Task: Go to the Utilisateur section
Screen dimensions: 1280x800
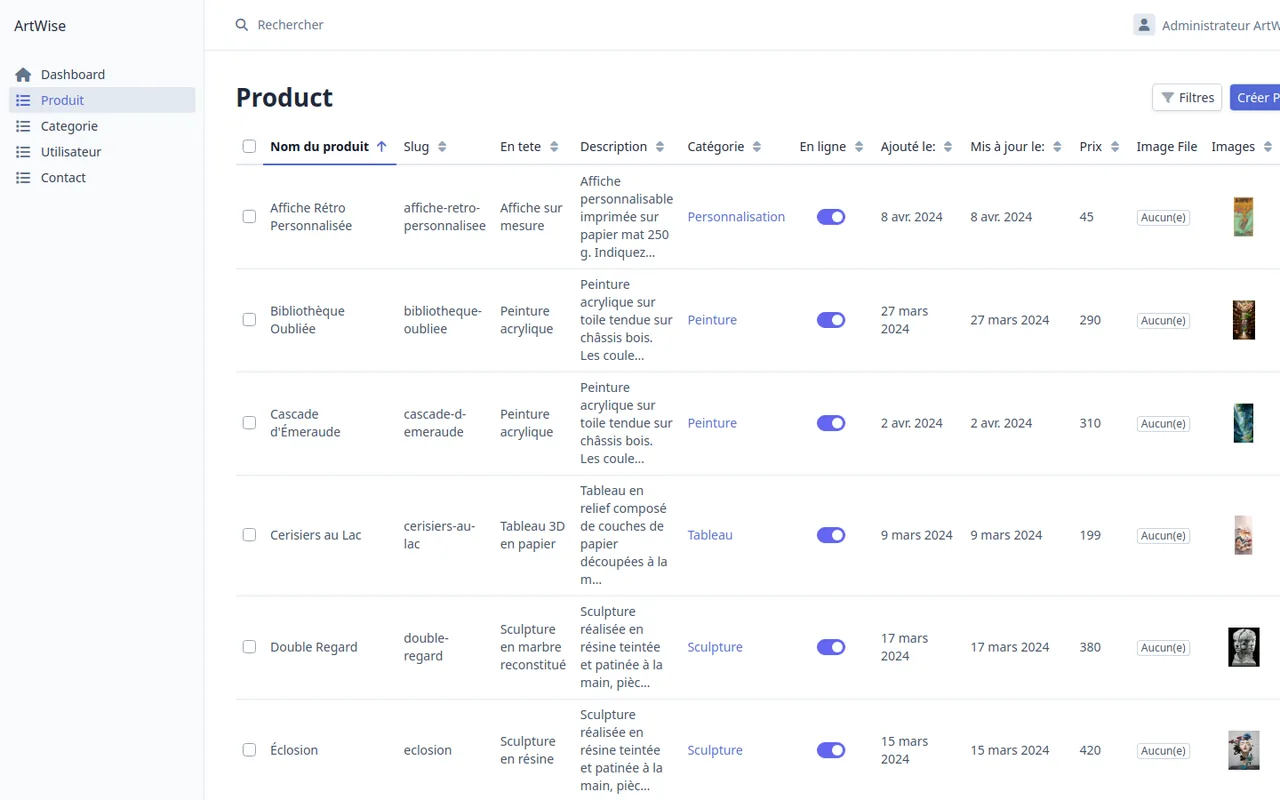Action: 102,152
